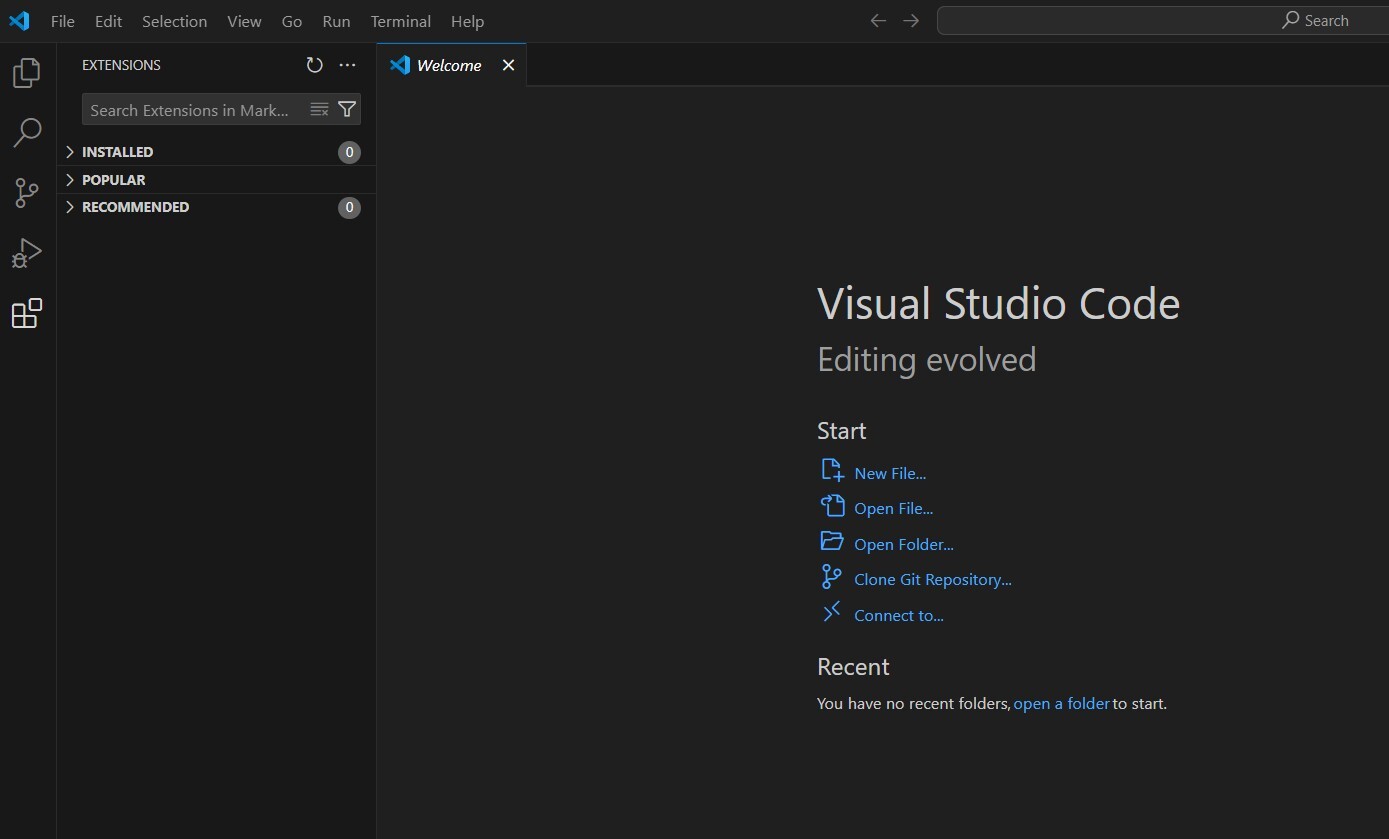Open the filter extensions funnel menu
Viewport: 1389px width, 839px height.
pos(347,109)
